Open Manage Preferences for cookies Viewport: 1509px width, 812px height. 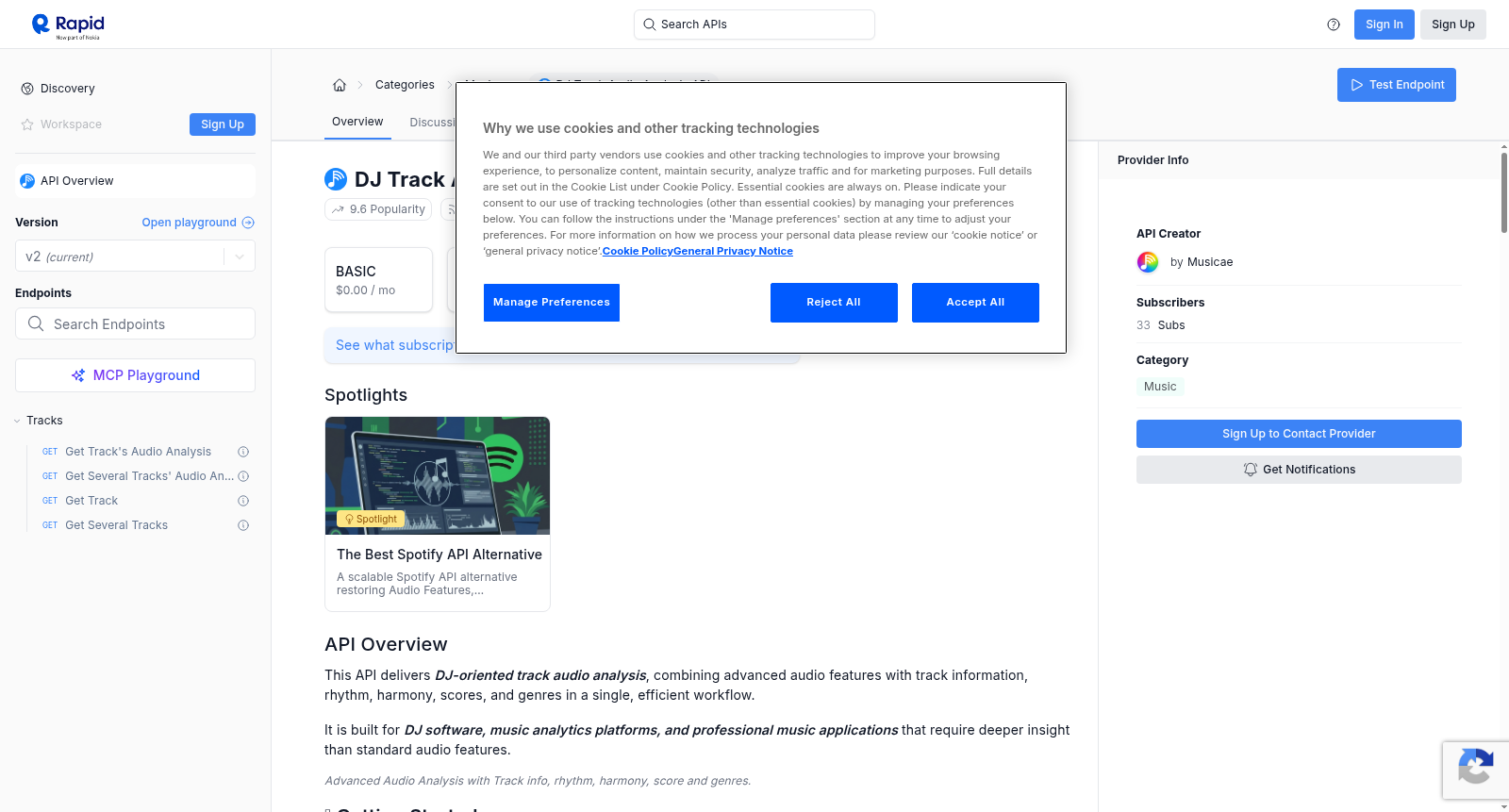pos(552,303)
